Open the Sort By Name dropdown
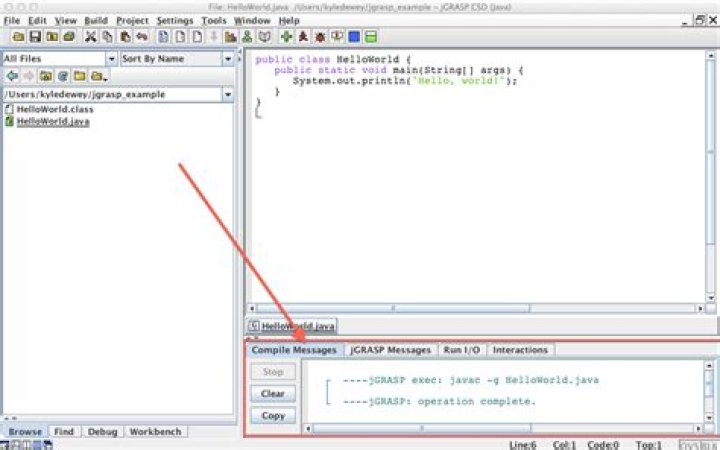Viewport: 720px width, 450px height. (228, 58)
